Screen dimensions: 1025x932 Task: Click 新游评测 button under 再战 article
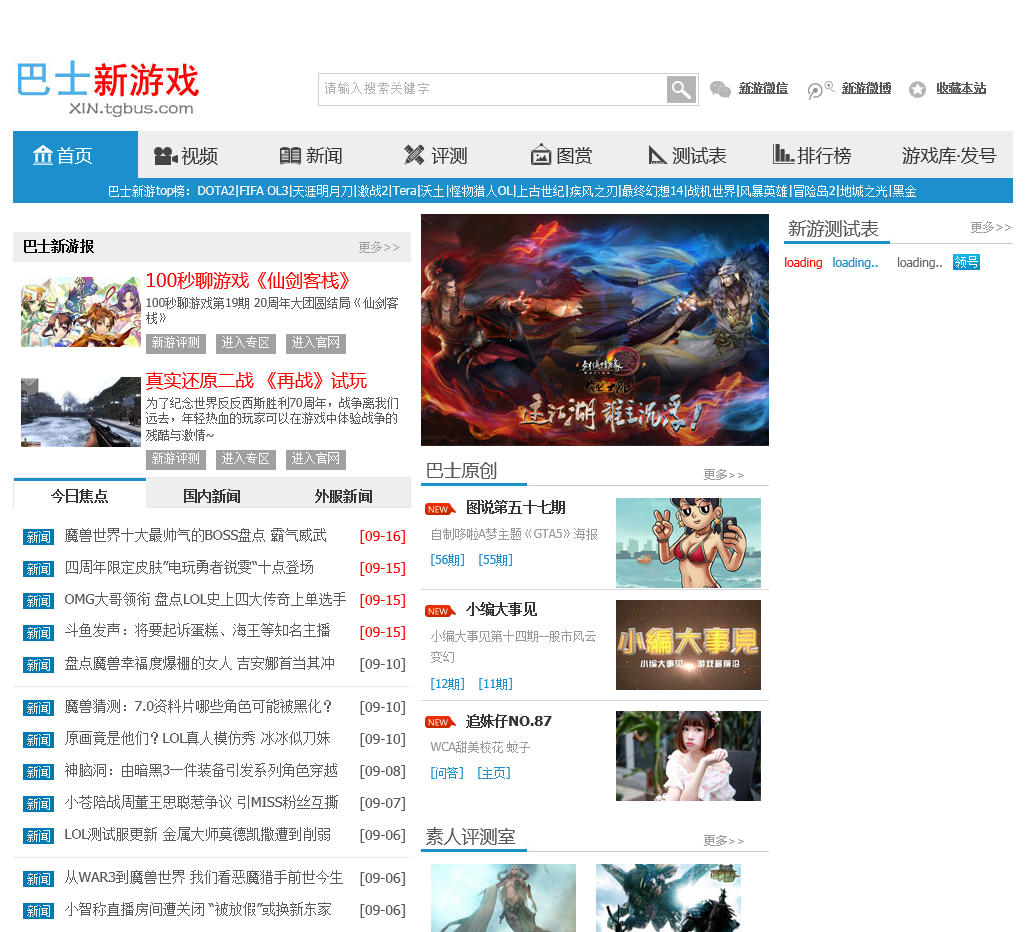click(176, 459)
